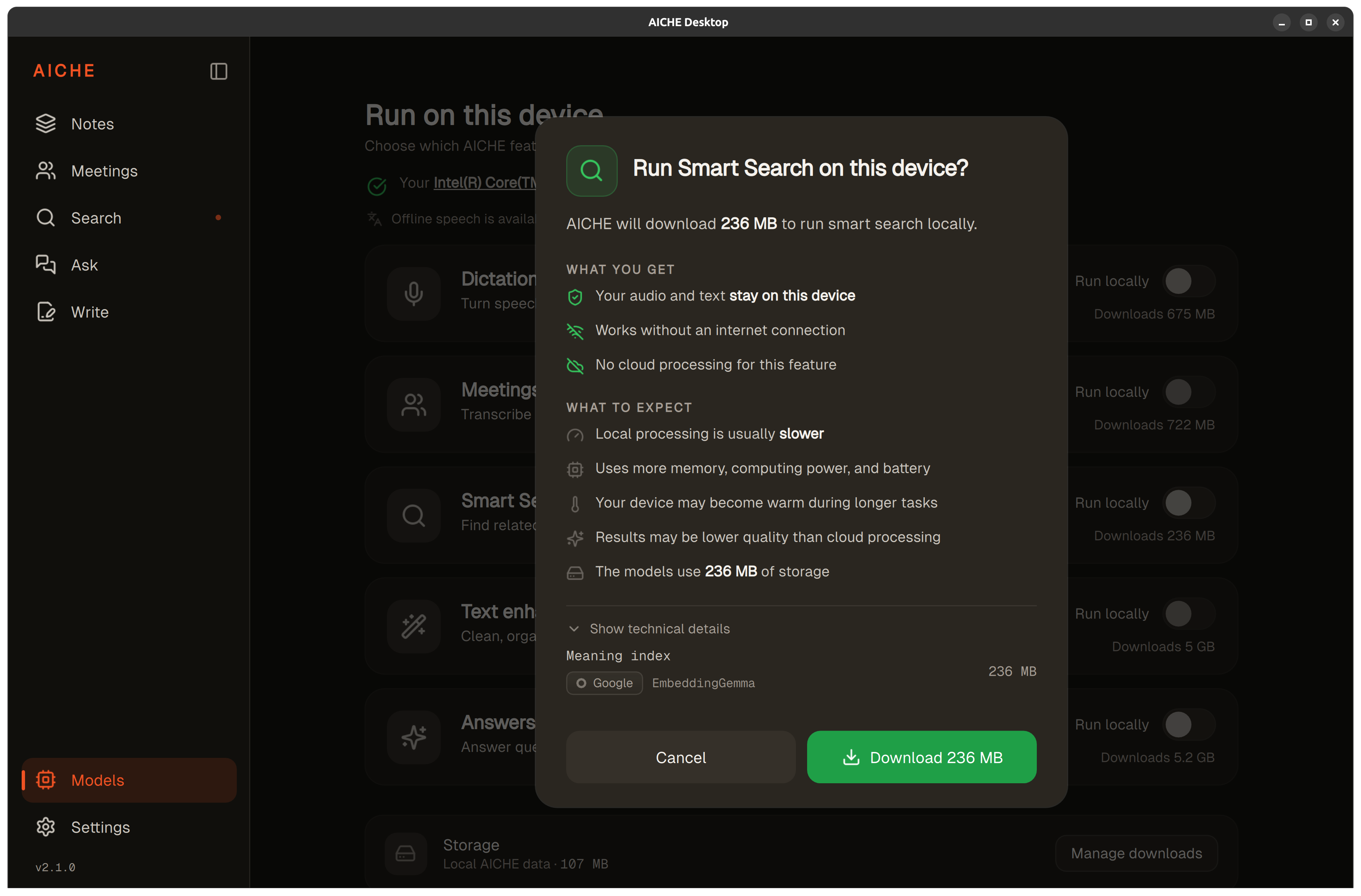The image size is (1361, 896).
Task: Click the Downloads 722 MB text
Action: click(x=1154, y=425)
